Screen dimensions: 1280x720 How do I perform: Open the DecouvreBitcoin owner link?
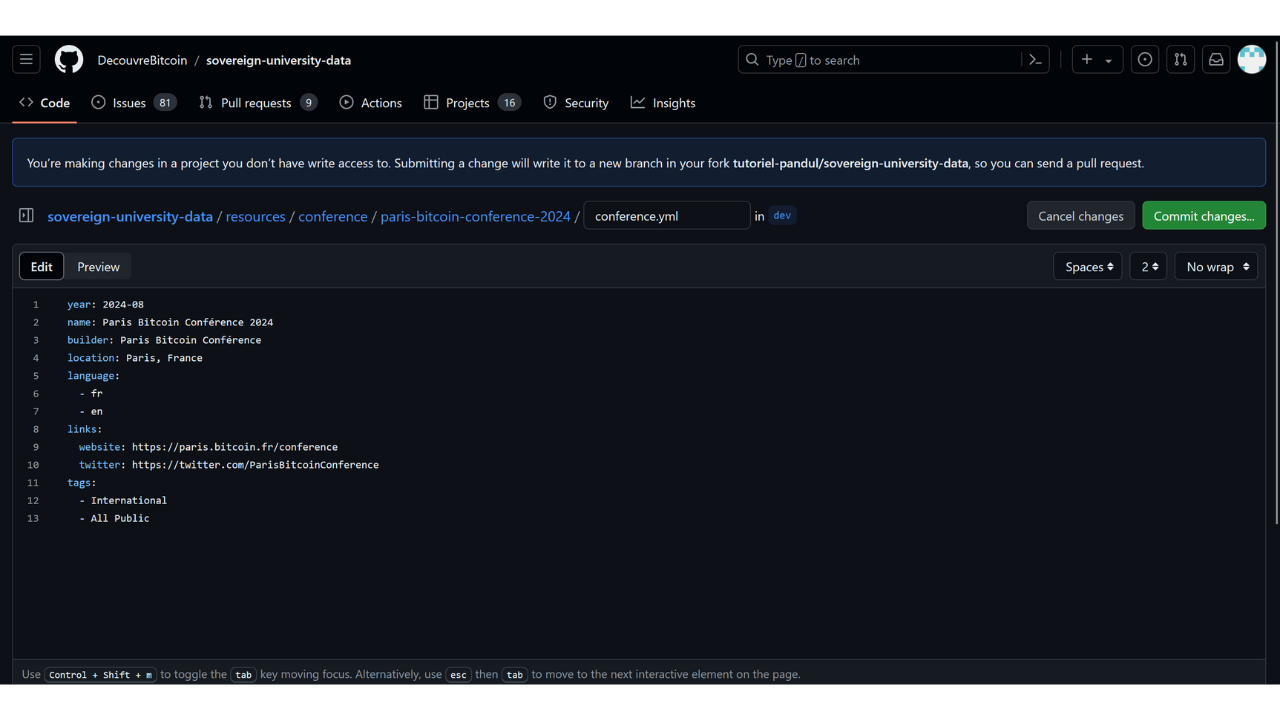click(142, 60)
